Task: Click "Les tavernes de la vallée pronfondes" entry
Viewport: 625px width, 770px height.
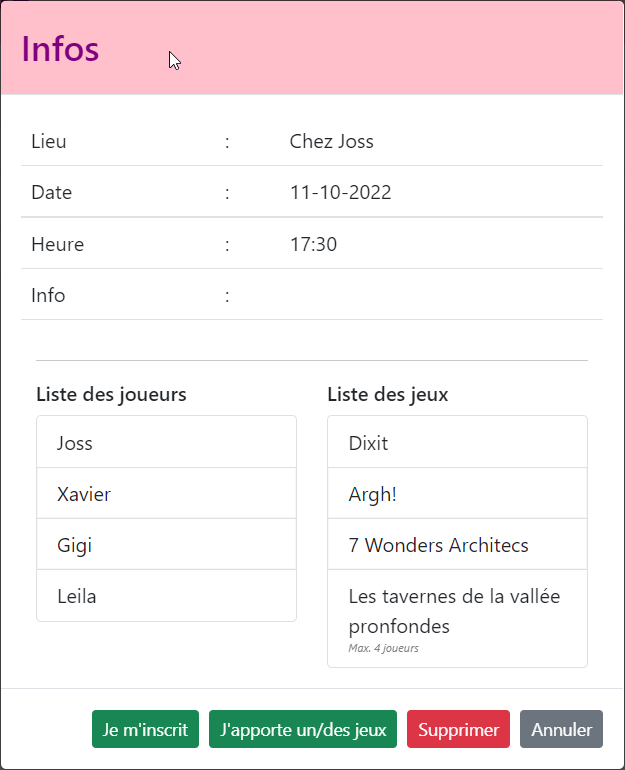Action: [x=454, y=611]
